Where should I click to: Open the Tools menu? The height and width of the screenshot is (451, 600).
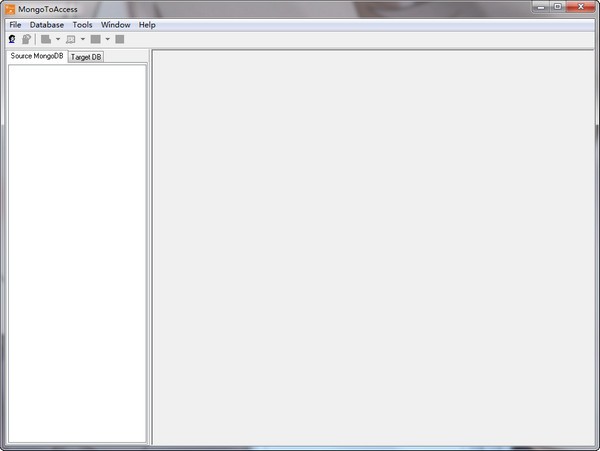pos(82,24)
